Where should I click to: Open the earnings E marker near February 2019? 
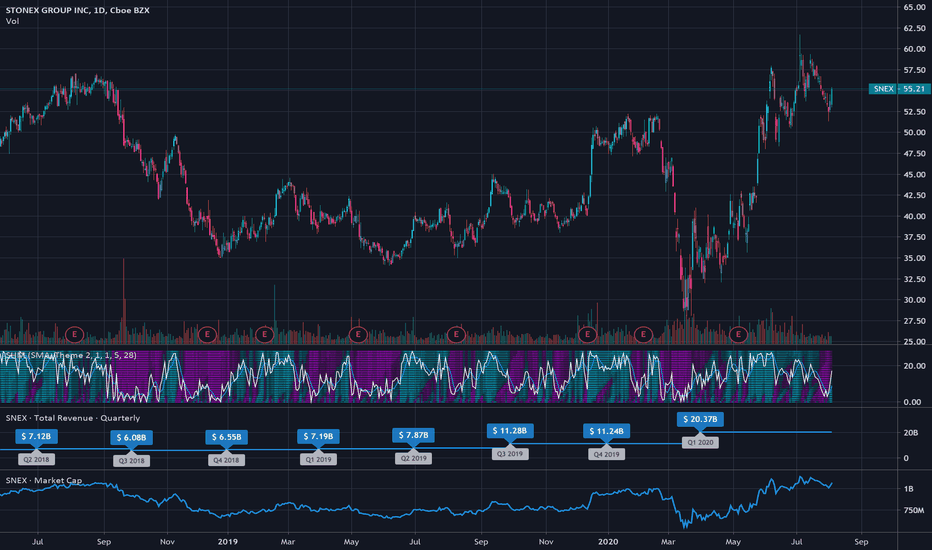coord(264,335)
